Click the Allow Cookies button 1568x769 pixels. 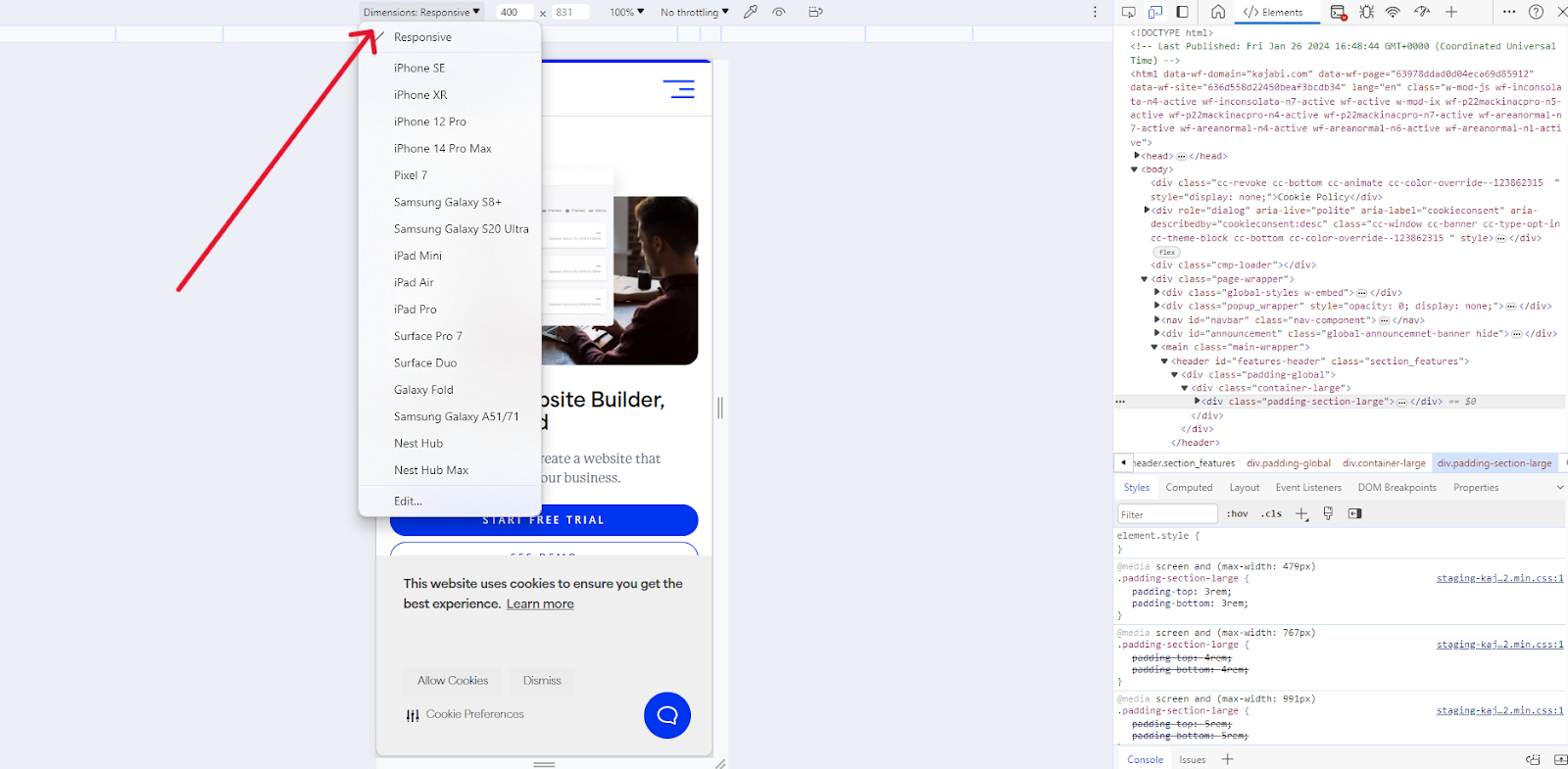[x=453, y=681]
